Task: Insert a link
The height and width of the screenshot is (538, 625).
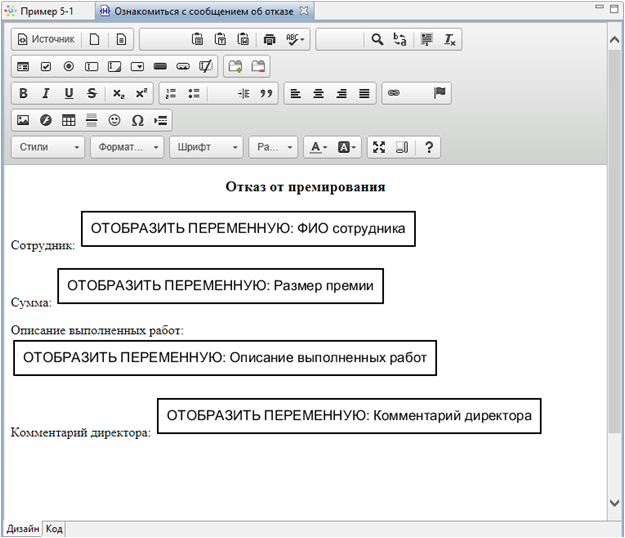Action: point(393,93)
